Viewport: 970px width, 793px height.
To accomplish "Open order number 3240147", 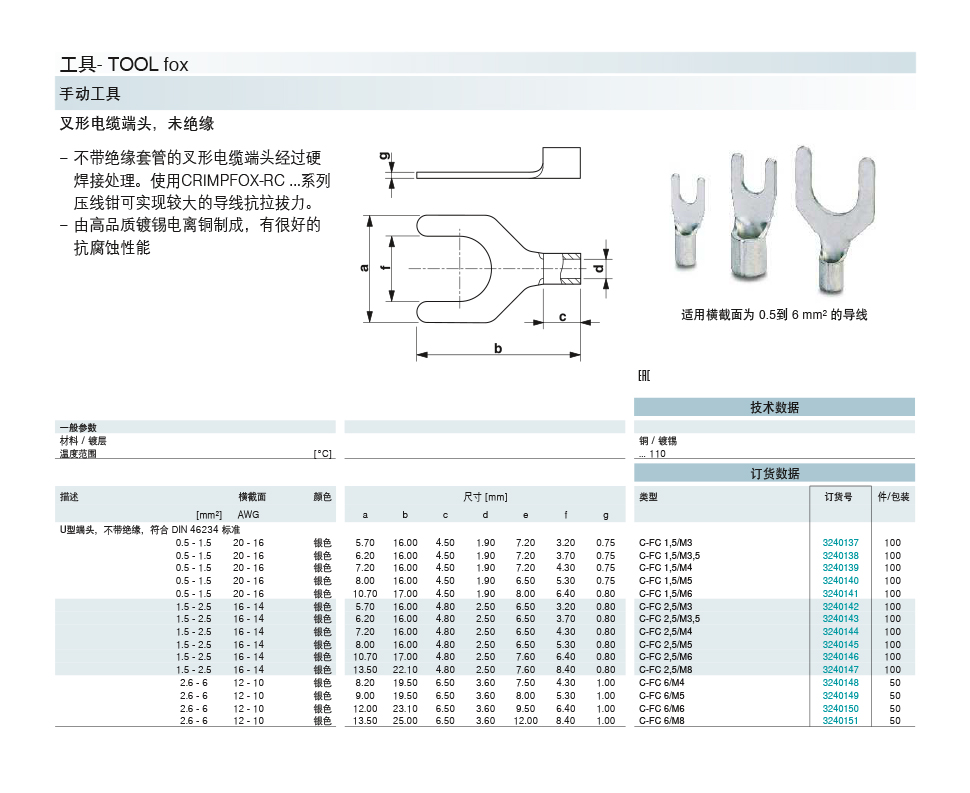I will click(x=840, y=670).
